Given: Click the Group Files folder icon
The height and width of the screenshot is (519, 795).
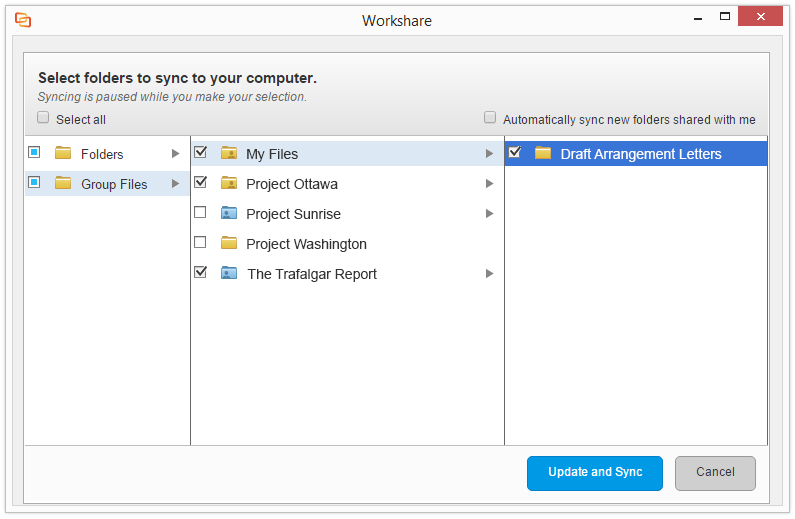Looking at the screenshot, I should coord(63,184).
